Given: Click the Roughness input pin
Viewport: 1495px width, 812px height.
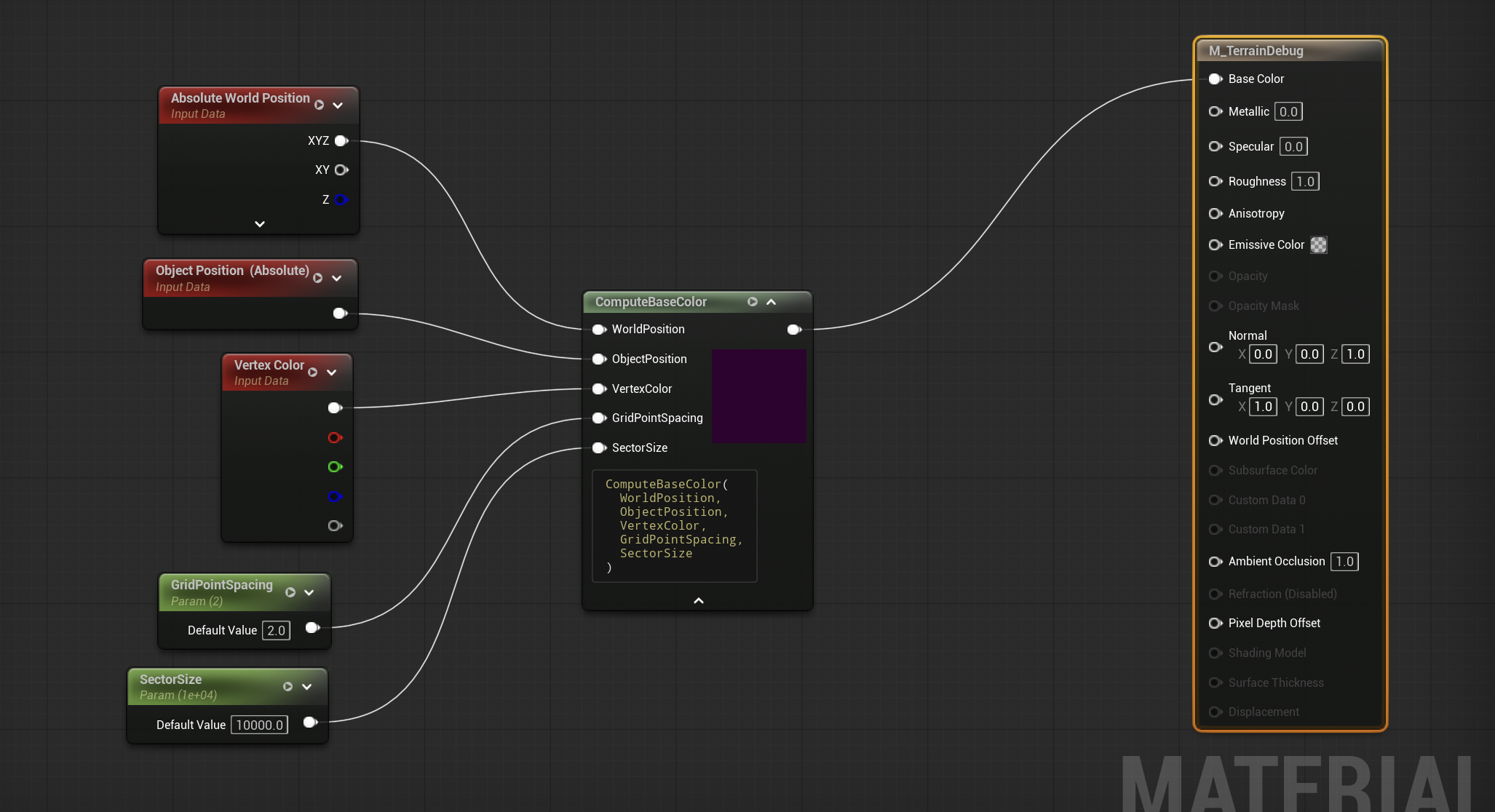Looking at the screenshot, I should (x=1216, y=181).
